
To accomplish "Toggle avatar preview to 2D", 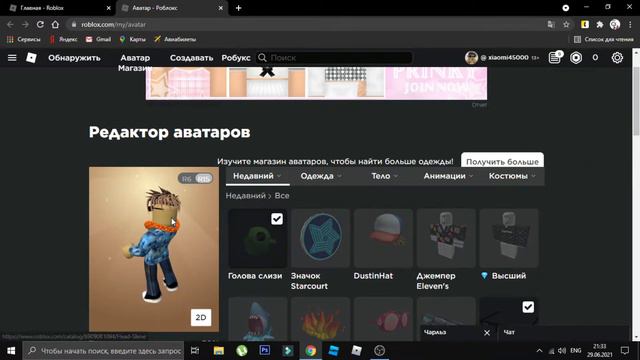I will click(201, 317).
